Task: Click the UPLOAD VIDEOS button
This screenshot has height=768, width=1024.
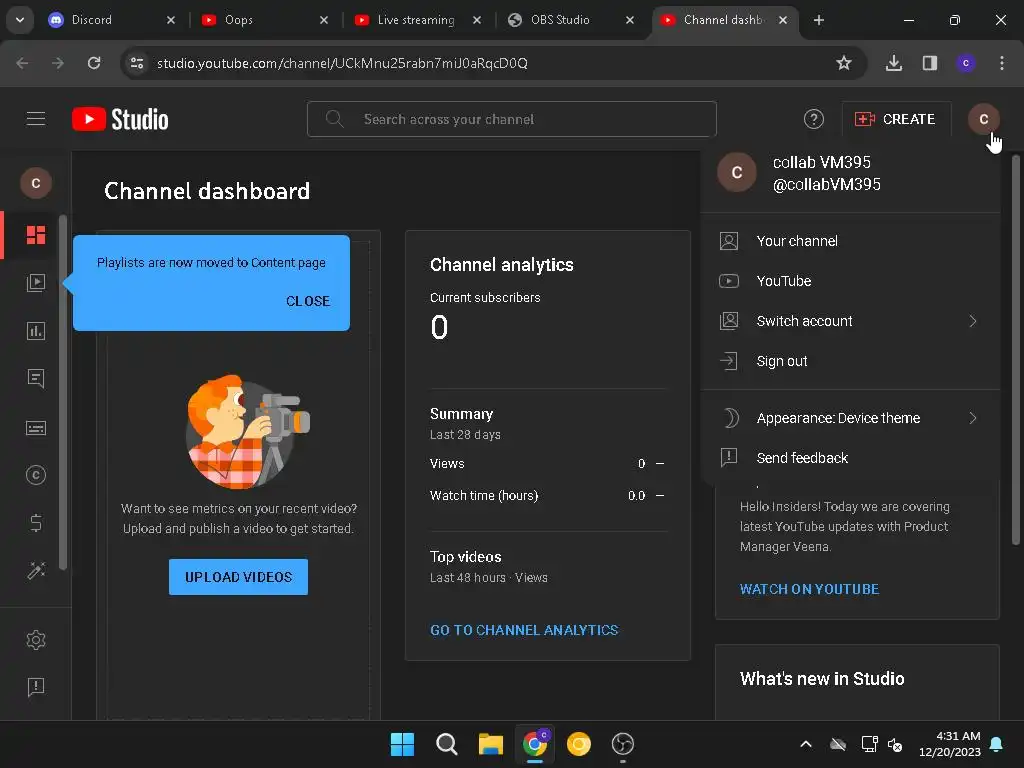Action: [x=238, y=577]
